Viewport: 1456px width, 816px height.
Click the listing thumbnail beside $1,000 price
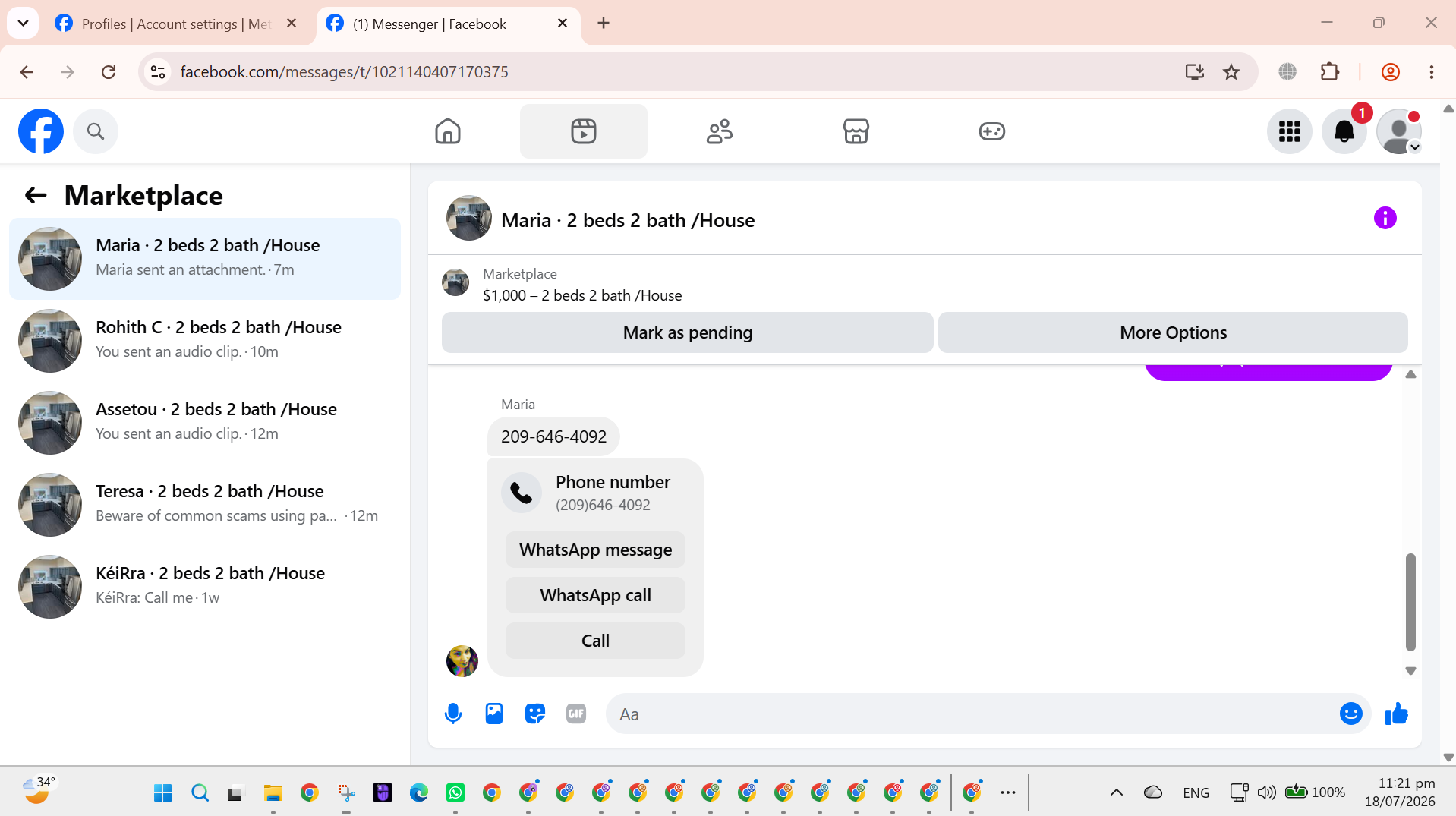[455, 282]
